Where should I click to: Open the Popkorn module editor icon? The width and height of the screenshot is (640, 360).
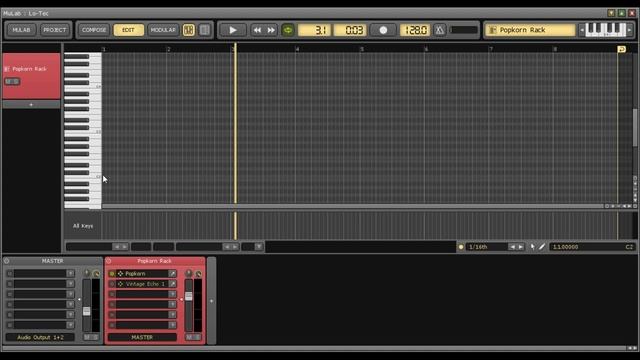pyautogui.click(x=173, y=273)
